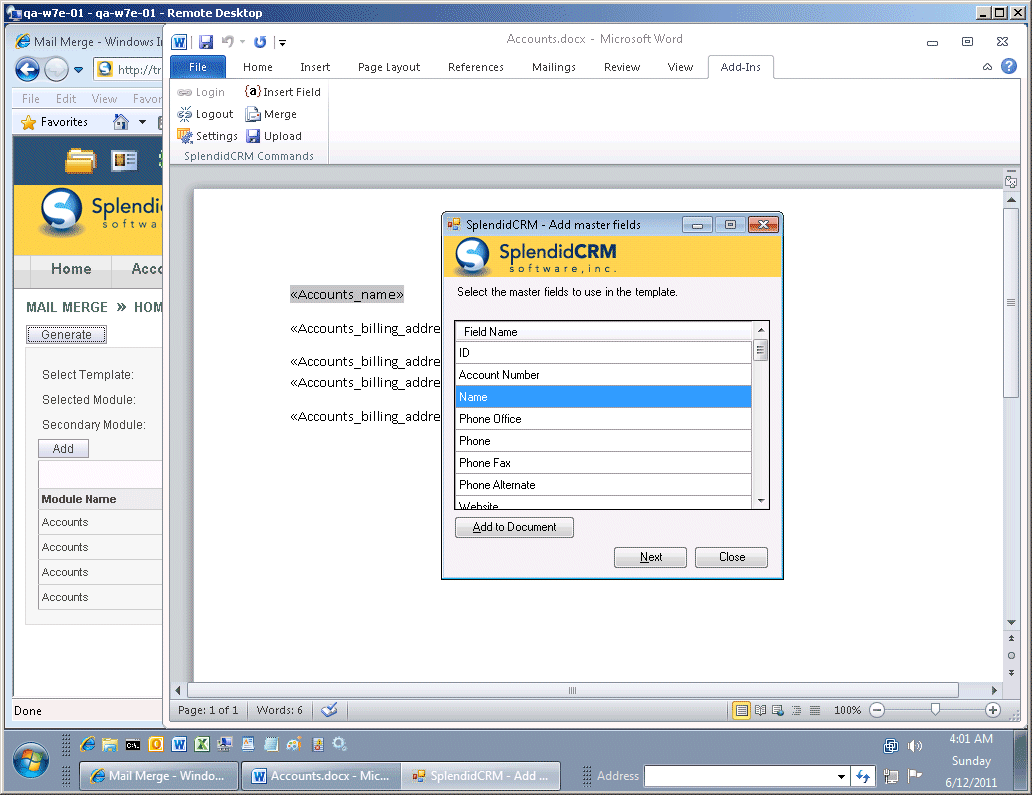Expand the taskbar Address field dropdown
This screenshot has height=795, width=1032.
pyautogui.click(x=841, y=777)
